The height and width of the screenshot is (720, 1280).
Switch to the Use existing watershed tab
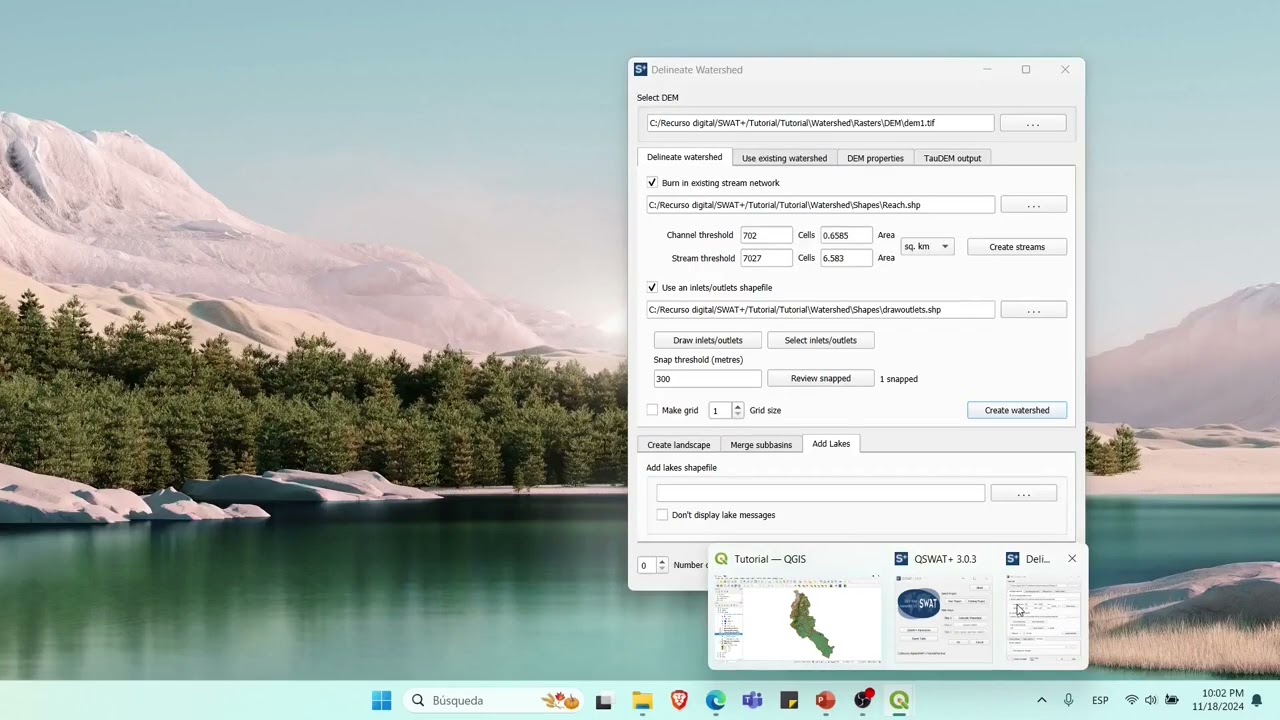coord(784,158)
